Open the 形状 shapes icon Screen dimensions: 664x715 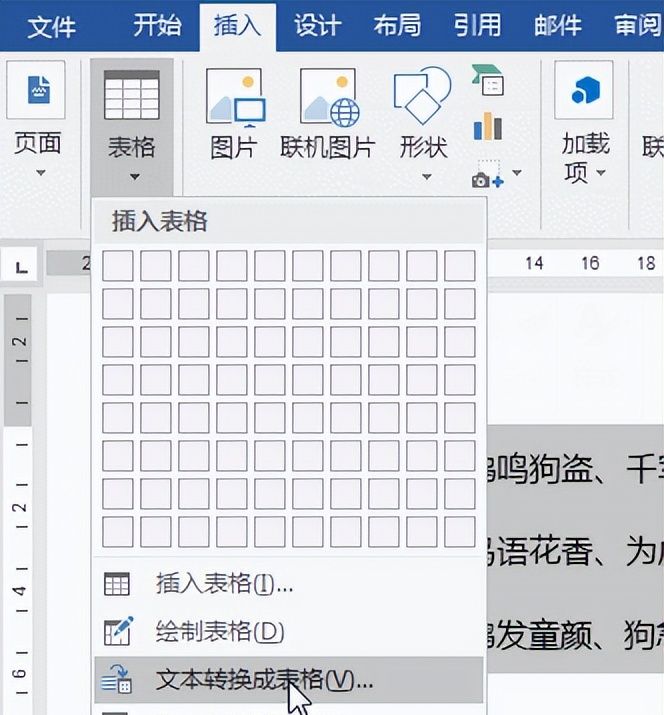422,96
